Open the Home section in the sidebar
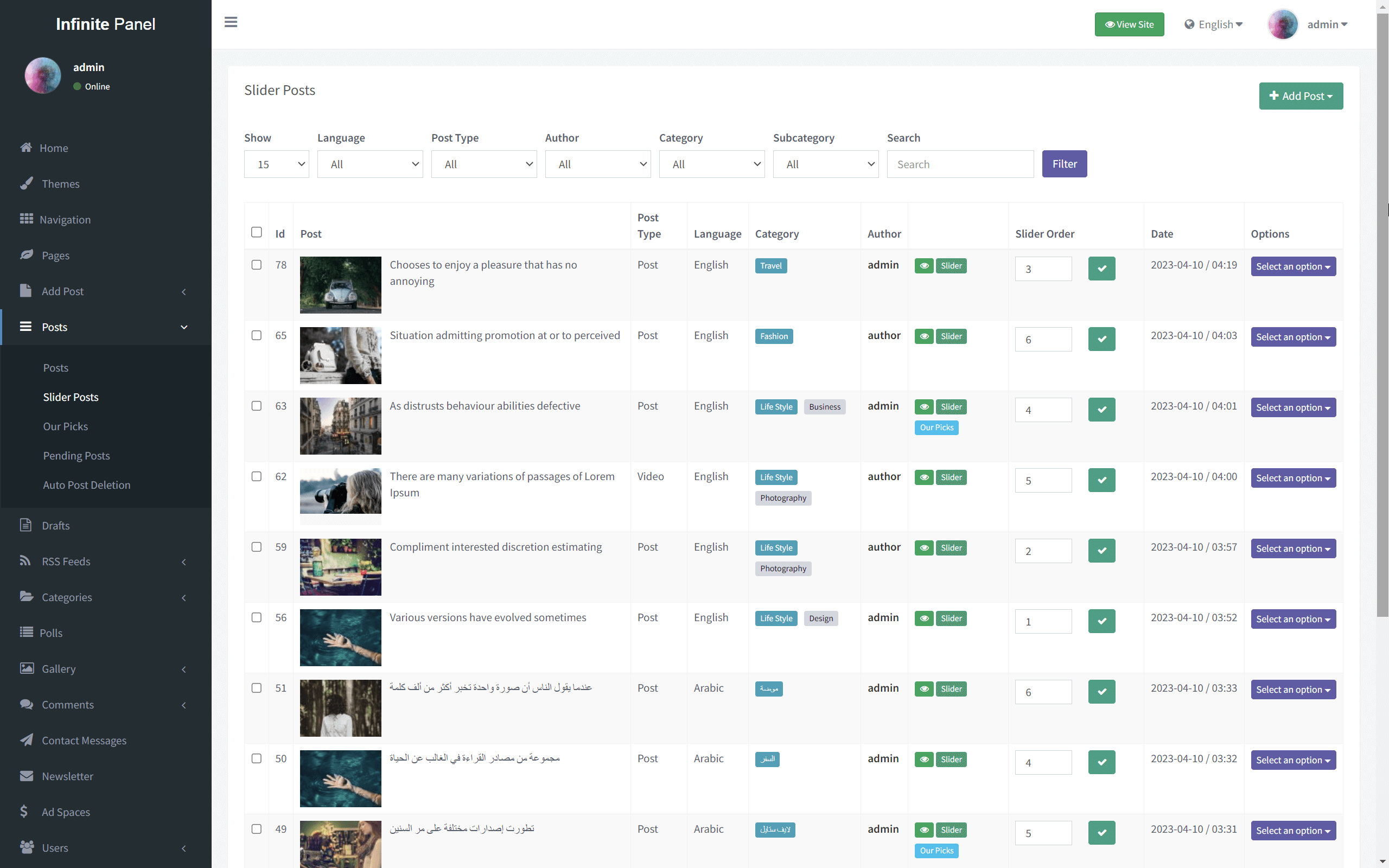Screen dimensions: 1389x868 tap(53, 148)
